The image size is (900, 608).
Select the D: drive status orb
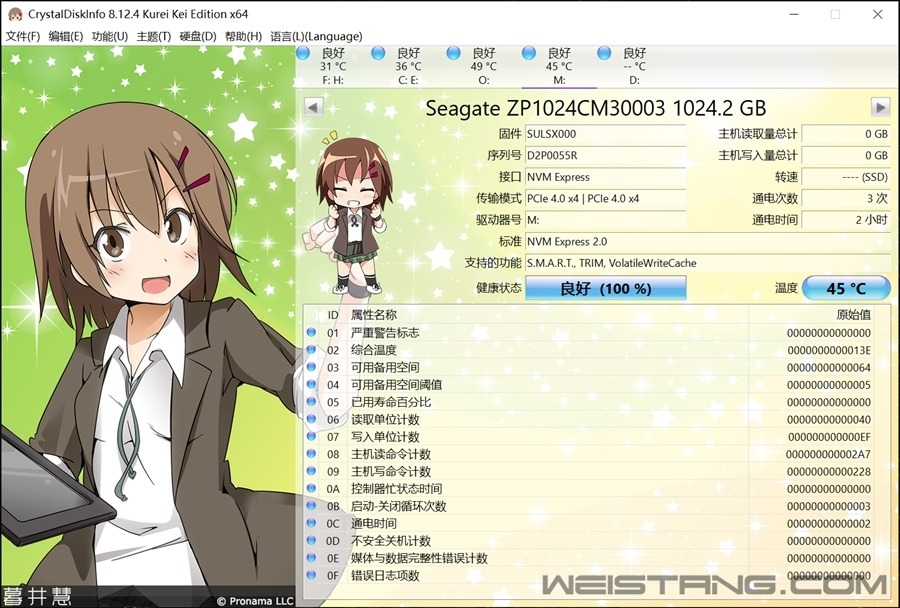tap(604, 53)
